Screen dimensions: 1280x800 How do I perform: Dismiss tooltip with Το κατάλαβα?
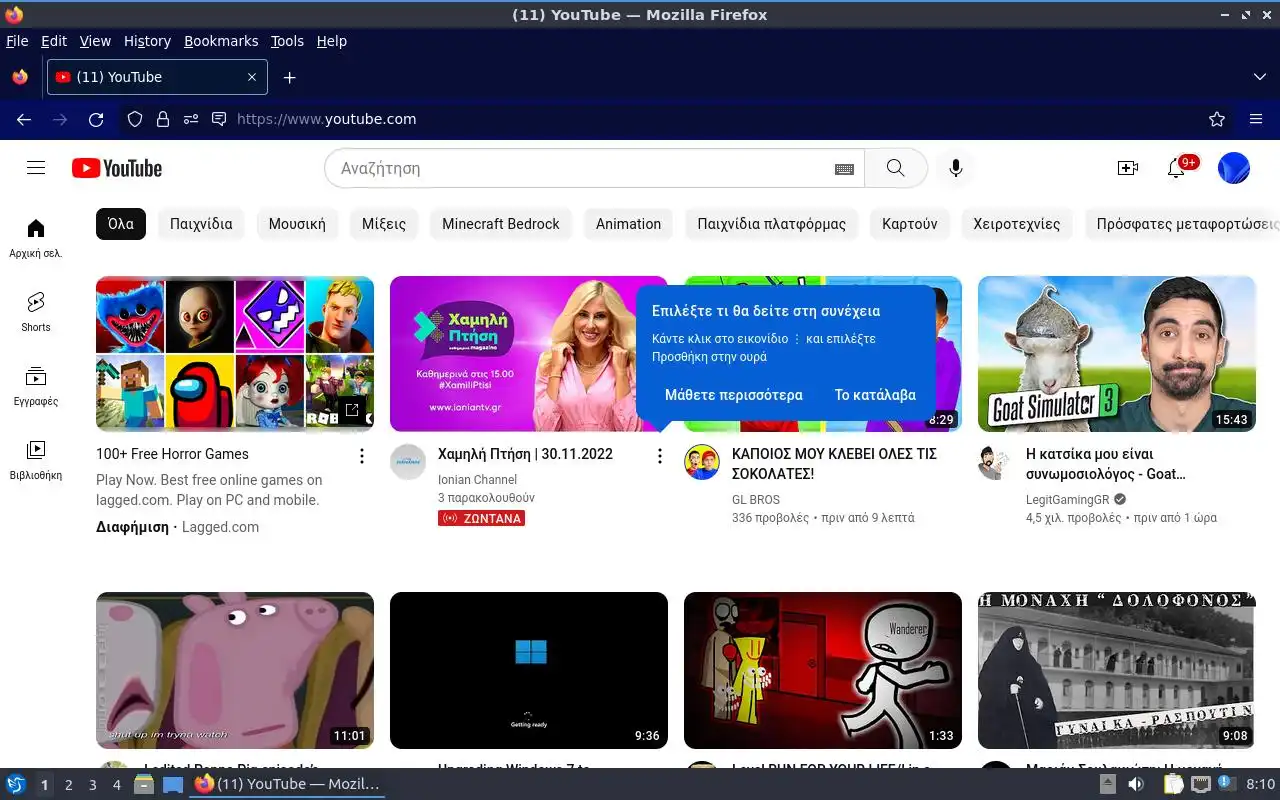(x=875, y=395)
